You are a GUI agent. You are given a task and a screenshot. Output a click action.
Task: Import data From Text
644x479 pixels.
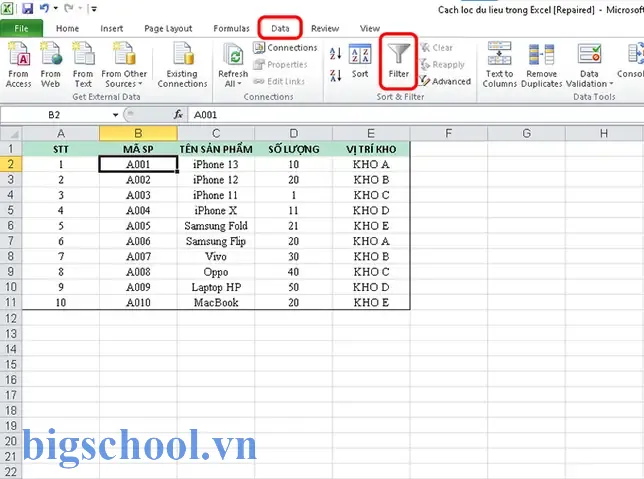(x=83, y=65)
